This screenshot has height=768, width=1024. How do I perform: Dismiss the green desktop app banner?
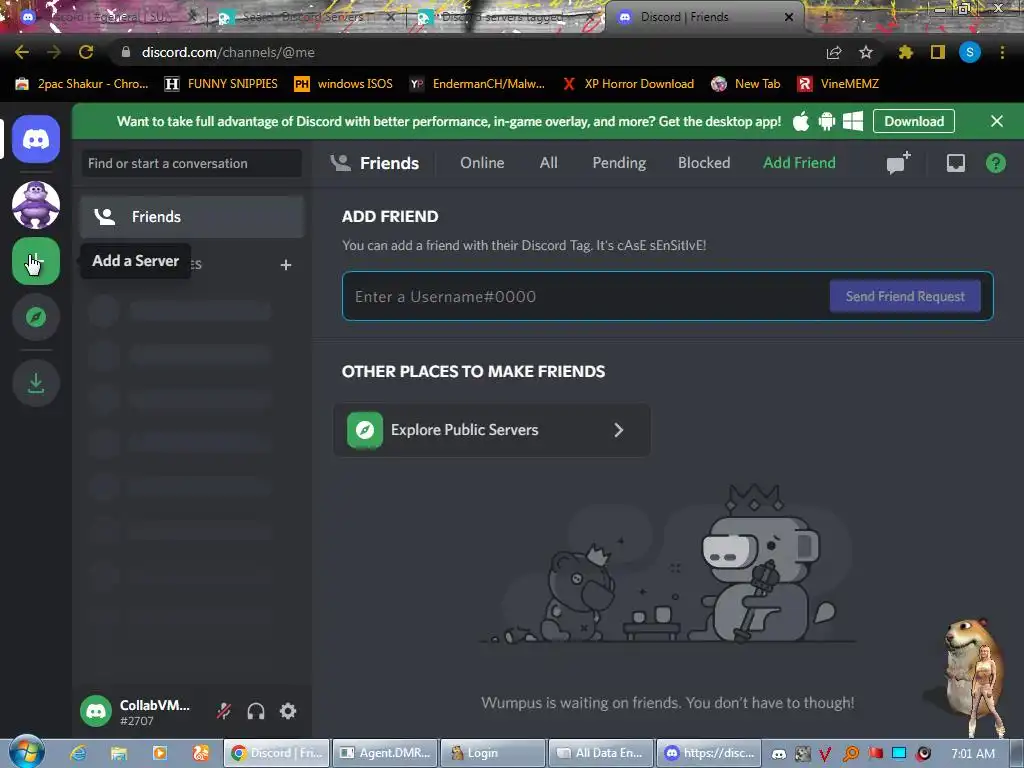[x=997, y=121]
